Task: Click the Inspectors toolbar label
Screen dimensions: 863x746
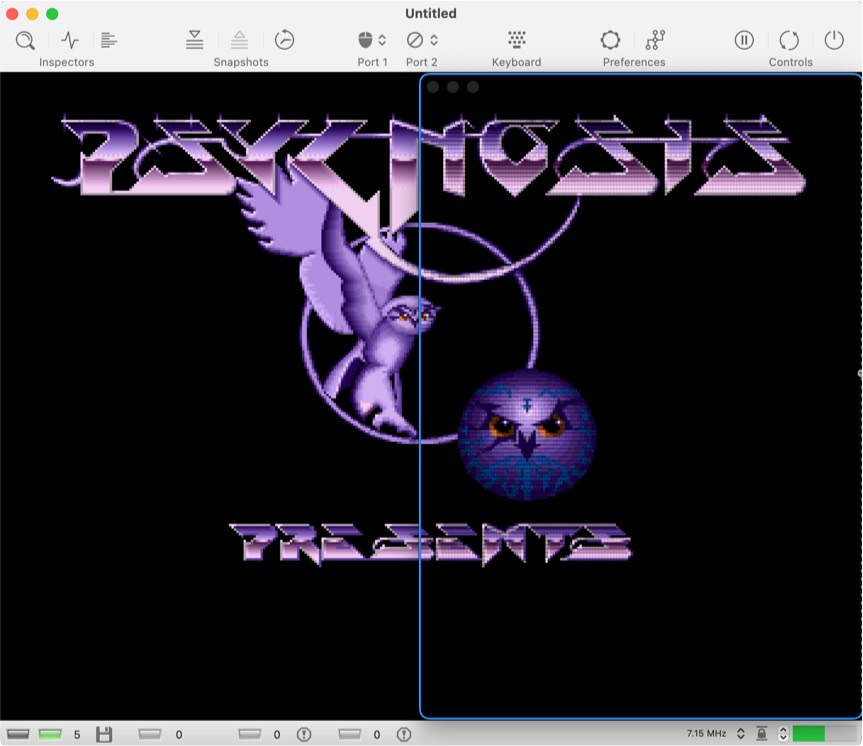Action: coord(67,62)
